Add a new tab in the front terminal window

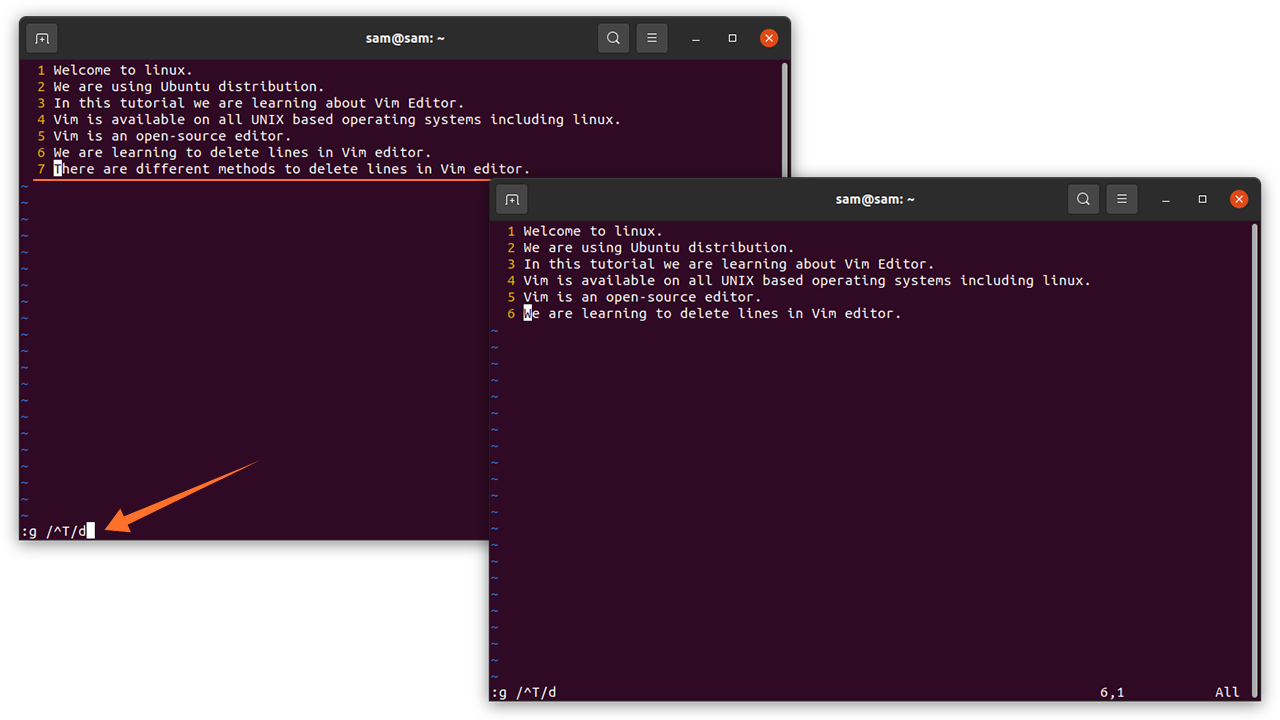click(x=512, y=200)
